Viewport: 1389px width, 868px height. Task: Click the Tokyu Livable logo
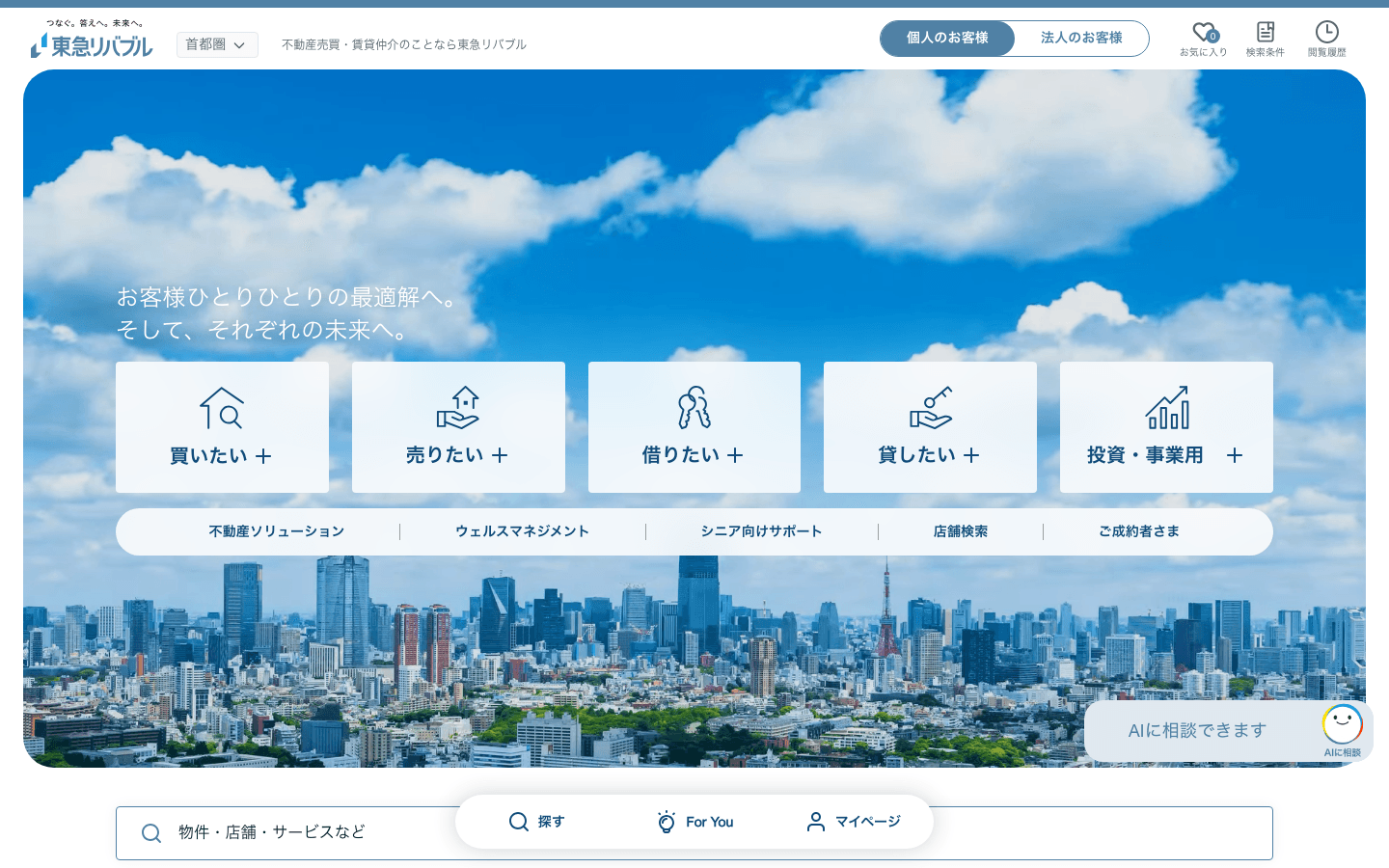point(92,40)
